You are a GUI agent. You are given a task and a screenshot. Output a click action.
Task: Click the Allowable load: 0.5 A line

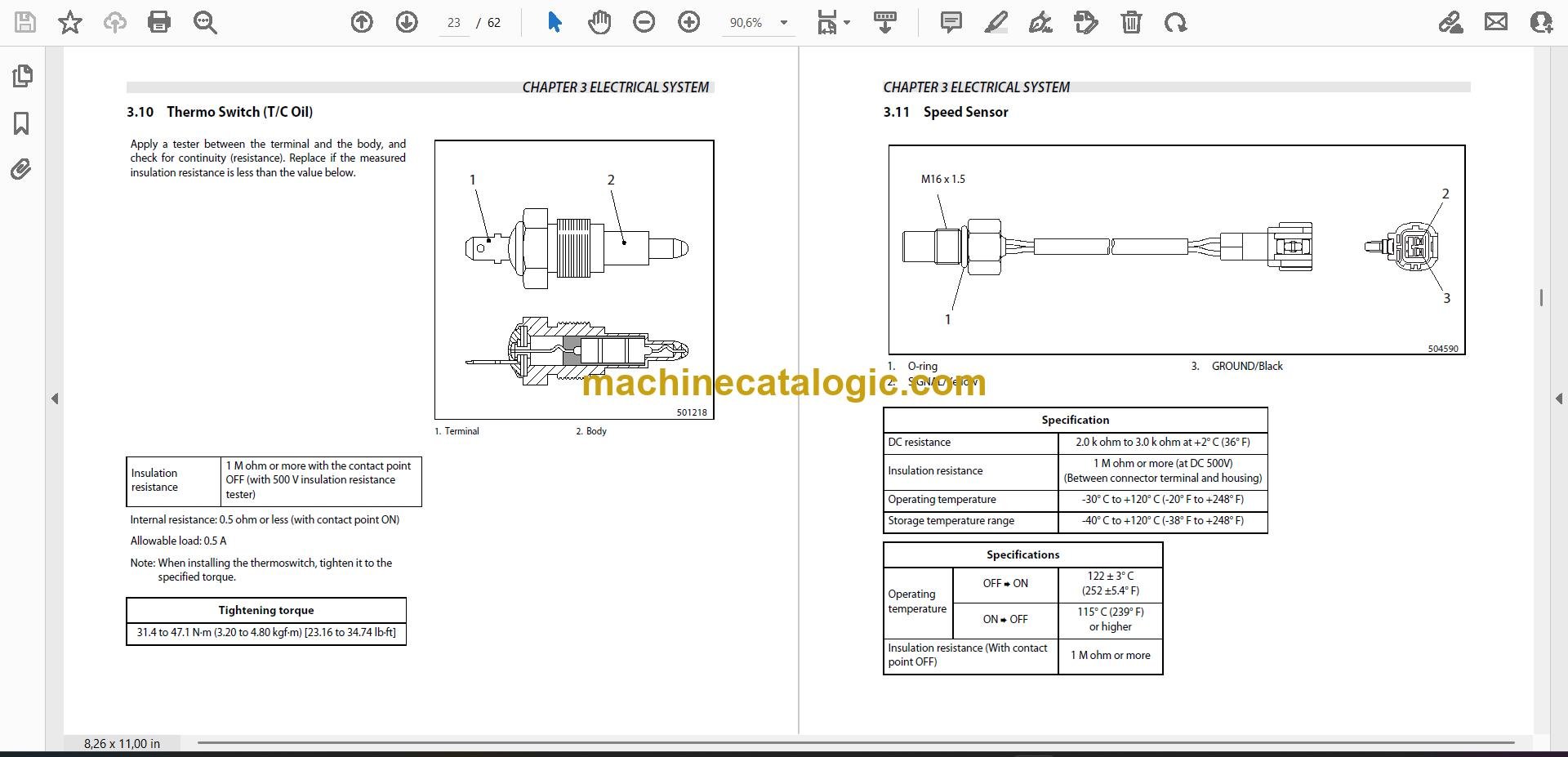pyautogui.click(x=179, y=541)
